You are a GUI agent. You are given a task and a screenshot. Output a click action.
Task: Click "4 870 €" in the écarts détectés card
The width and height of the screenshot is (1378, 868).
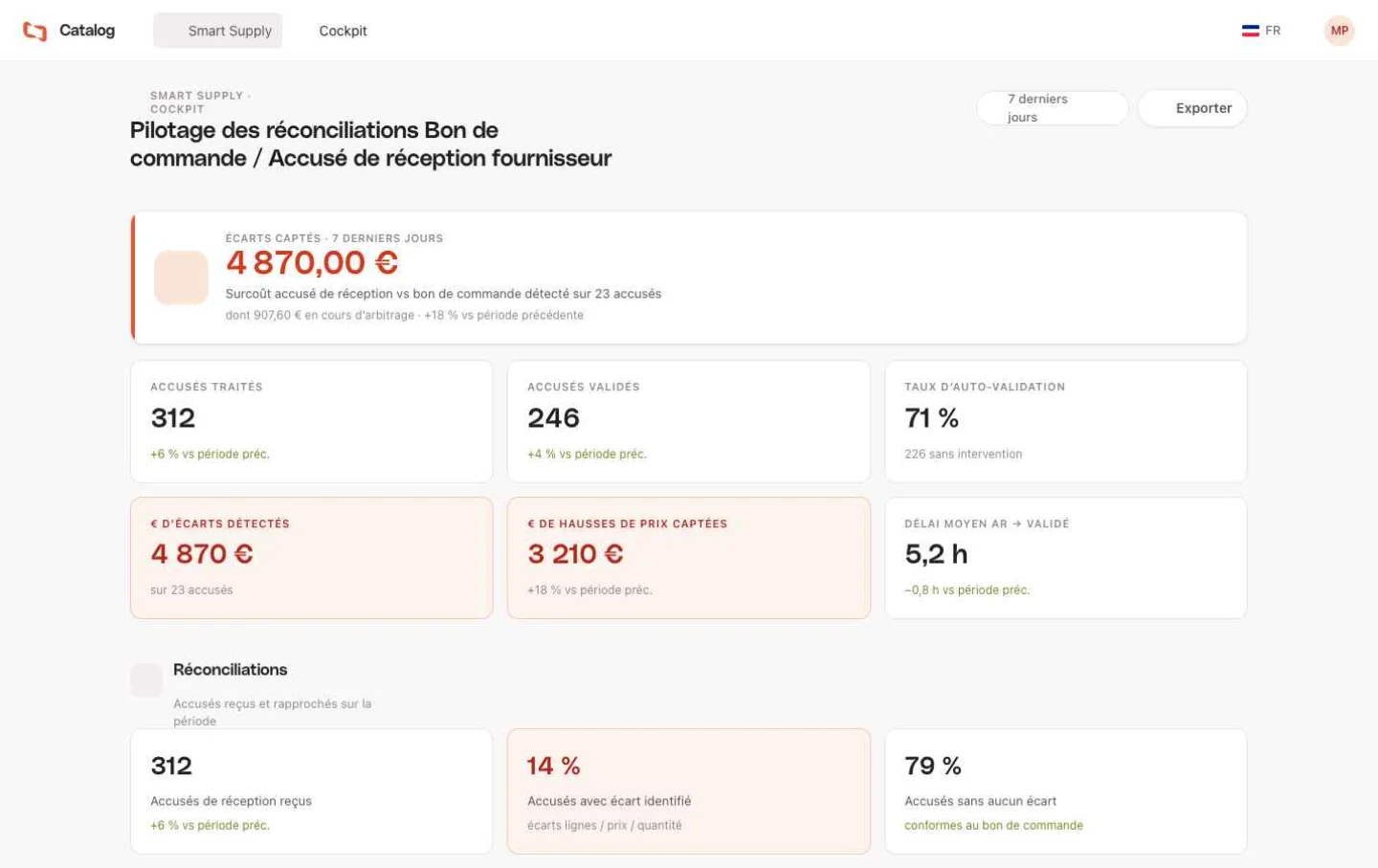coord(202,554)
